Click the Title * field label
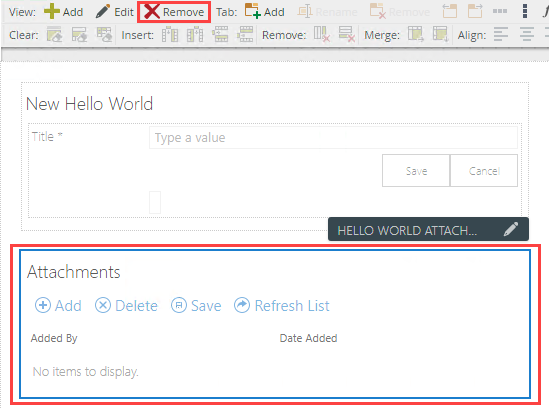 tap(47, 136)
